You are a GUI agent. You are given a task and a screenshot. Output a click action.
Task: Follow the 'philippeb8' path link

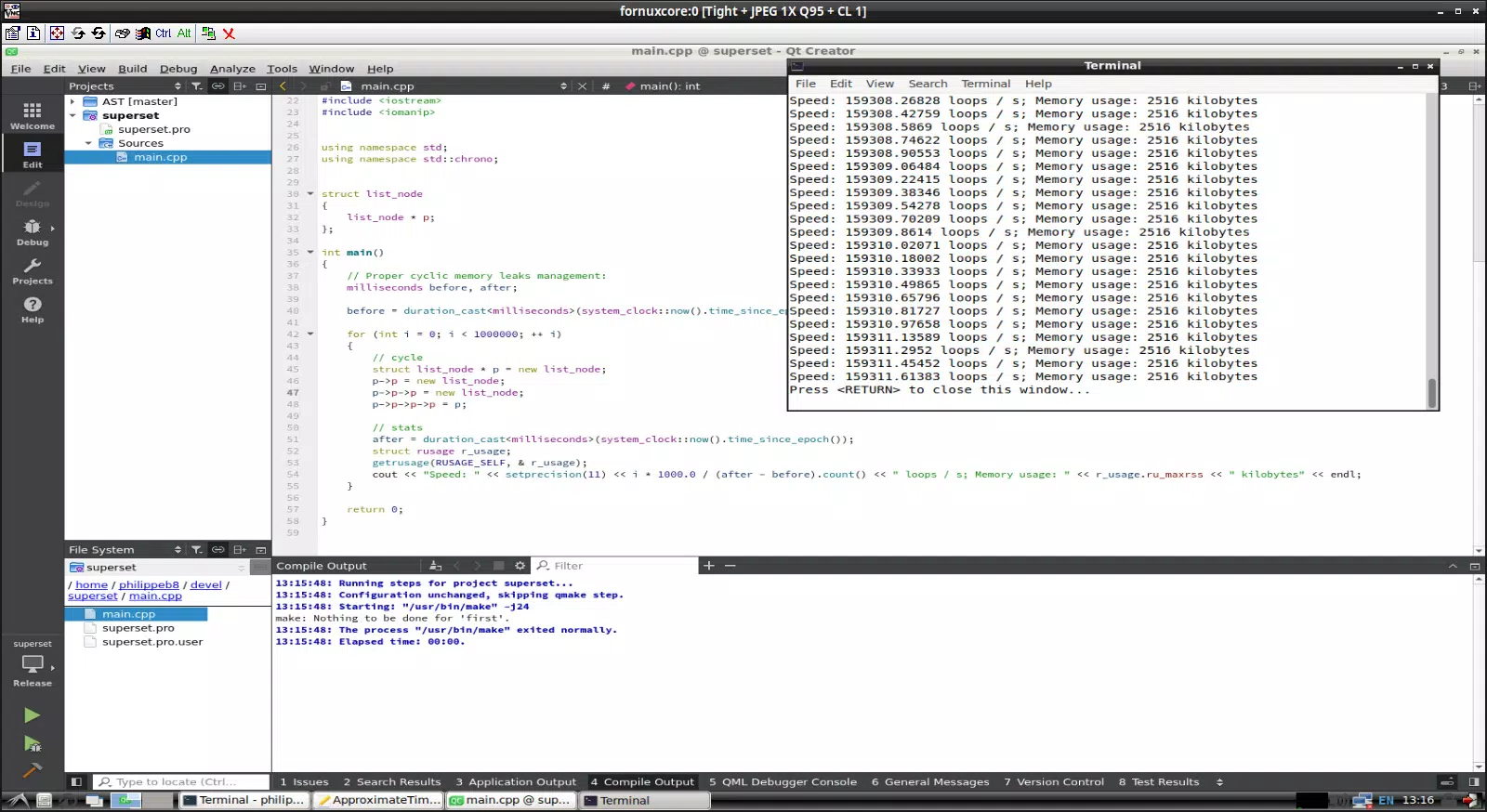tap(149, 585)
